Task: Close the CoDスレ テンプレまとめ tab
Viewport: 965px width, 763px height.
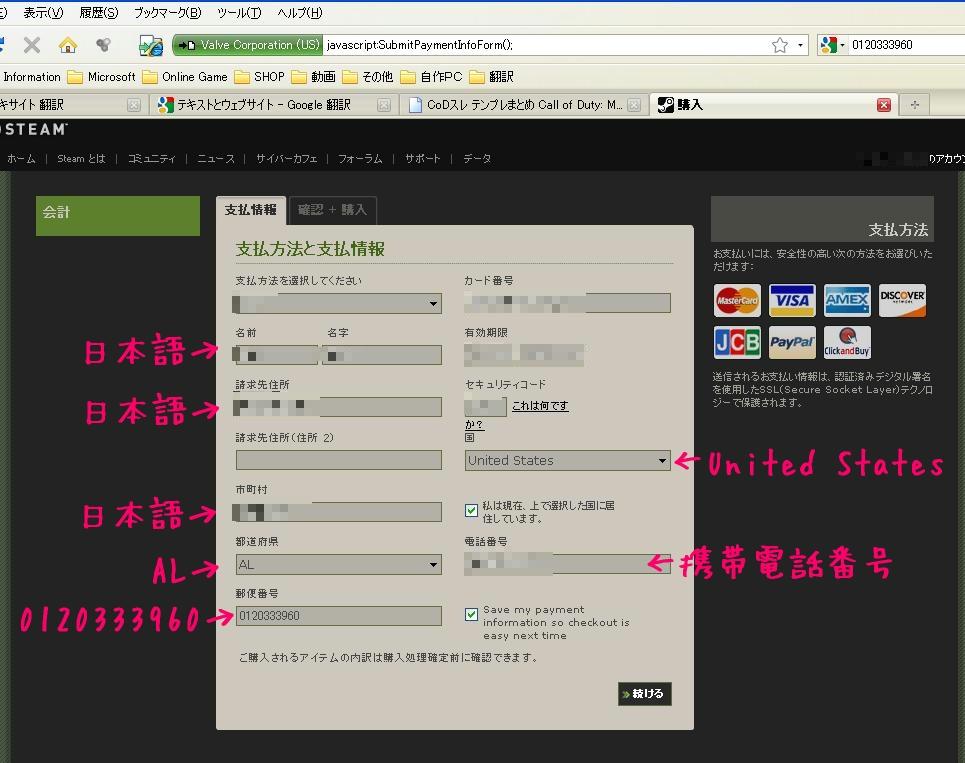Action: pos(634,105)
